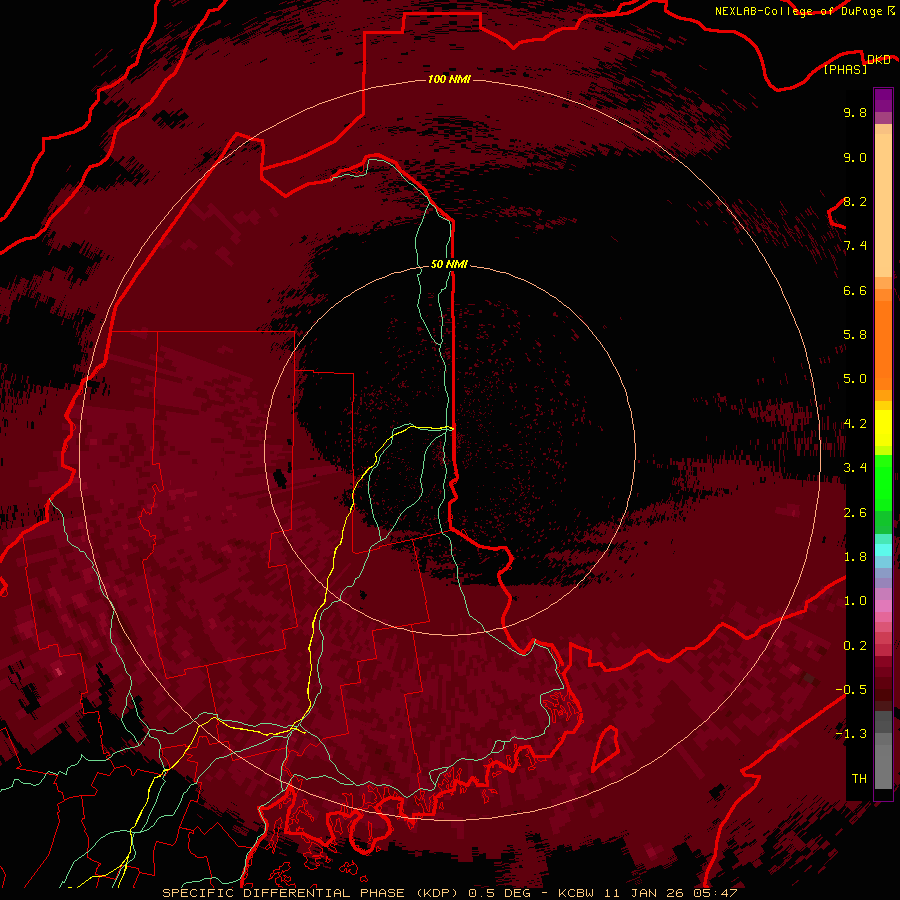Select the yellow color bar segment
The image size is (900, 900).
coord(883,428)
